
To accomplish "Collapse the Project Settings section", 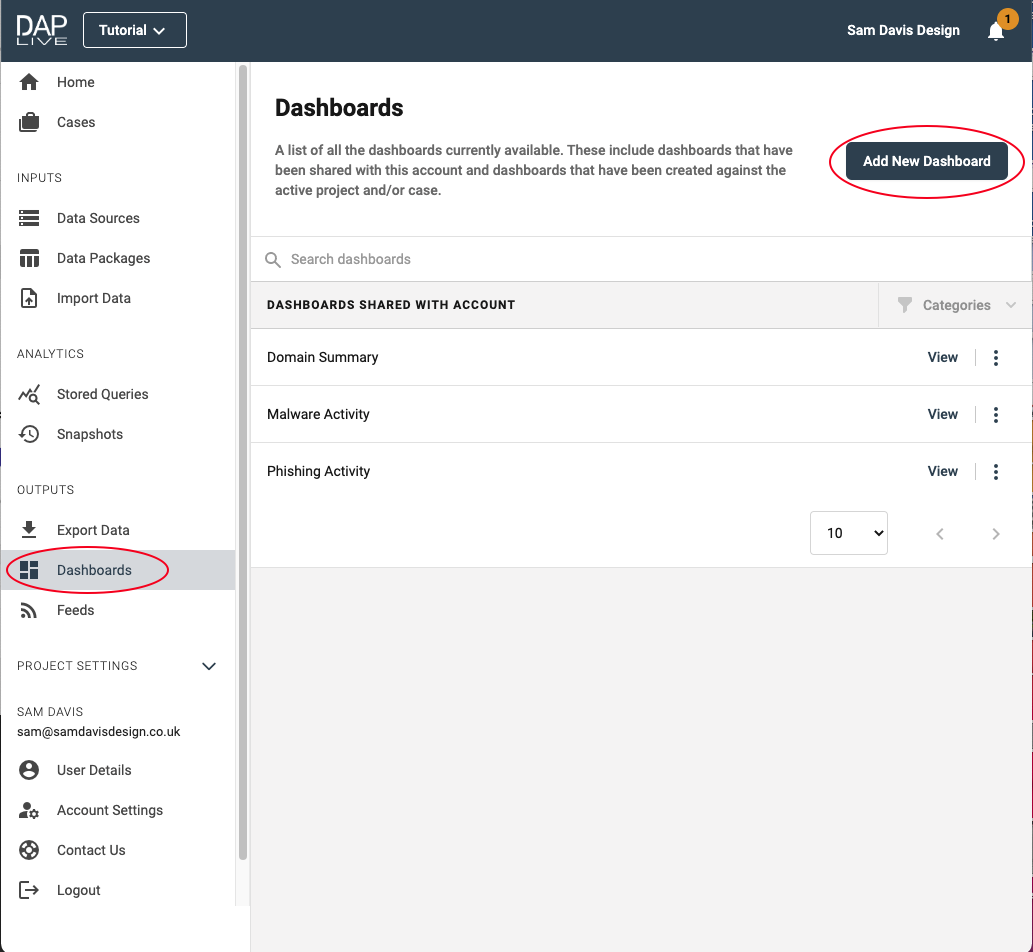I will tap(209, 666).
